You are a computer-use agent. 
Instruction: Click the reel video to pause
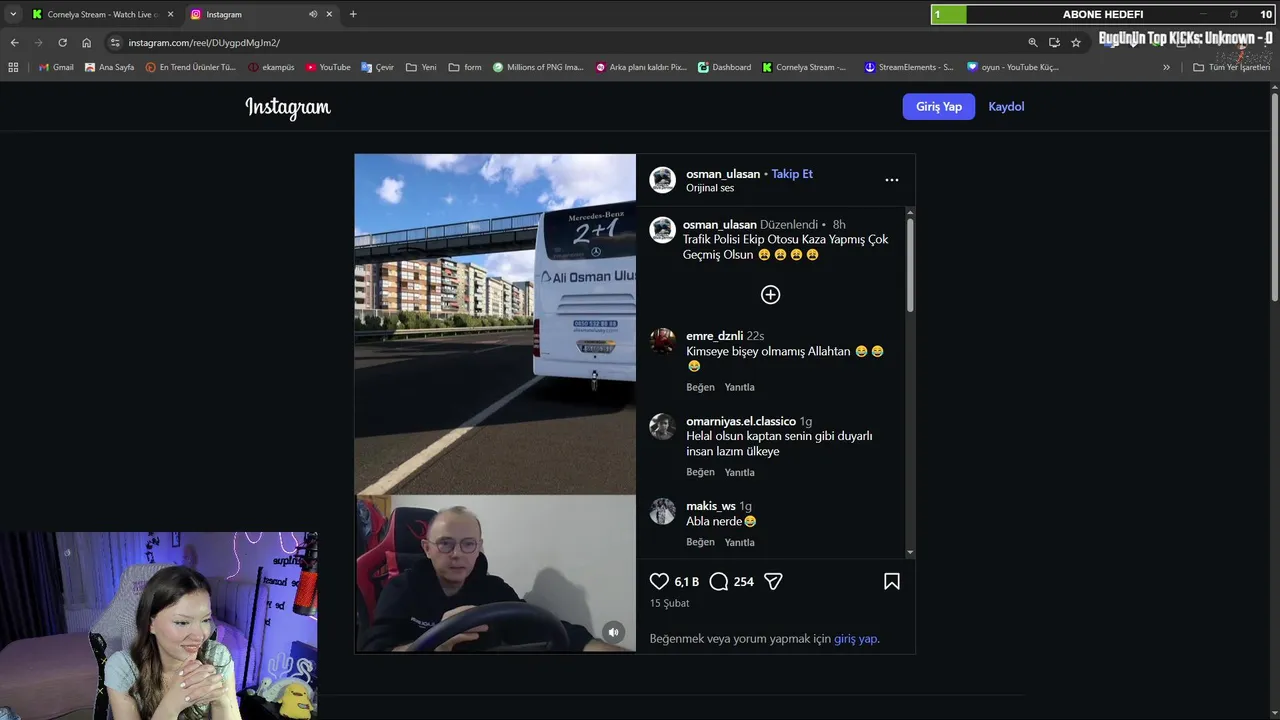point(495,403)
